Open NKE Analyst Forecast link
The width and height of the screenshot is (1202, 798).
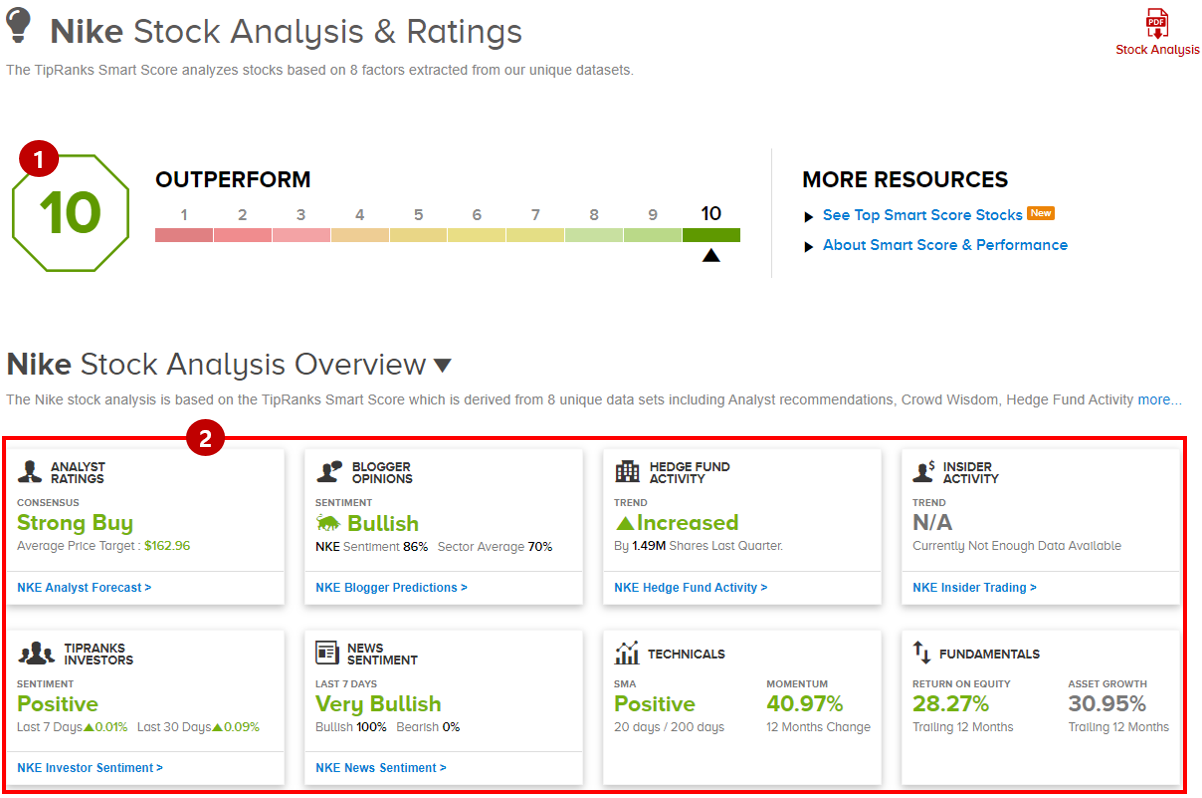pos(84,588)
